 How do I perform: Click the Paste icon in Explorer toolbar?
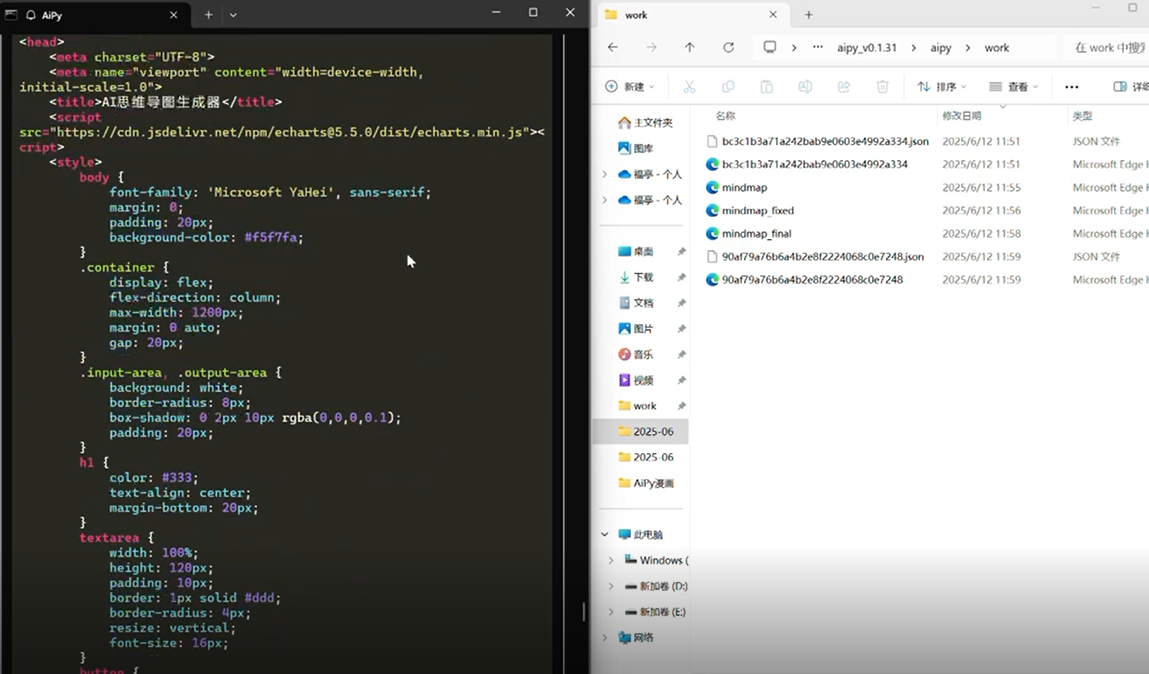(x=766, y=86)
